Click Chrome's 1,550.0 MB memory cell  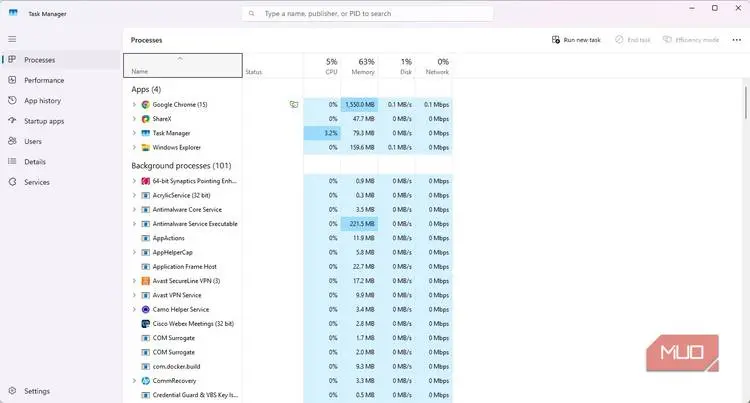pyautogui.click(x=359, y=104)
